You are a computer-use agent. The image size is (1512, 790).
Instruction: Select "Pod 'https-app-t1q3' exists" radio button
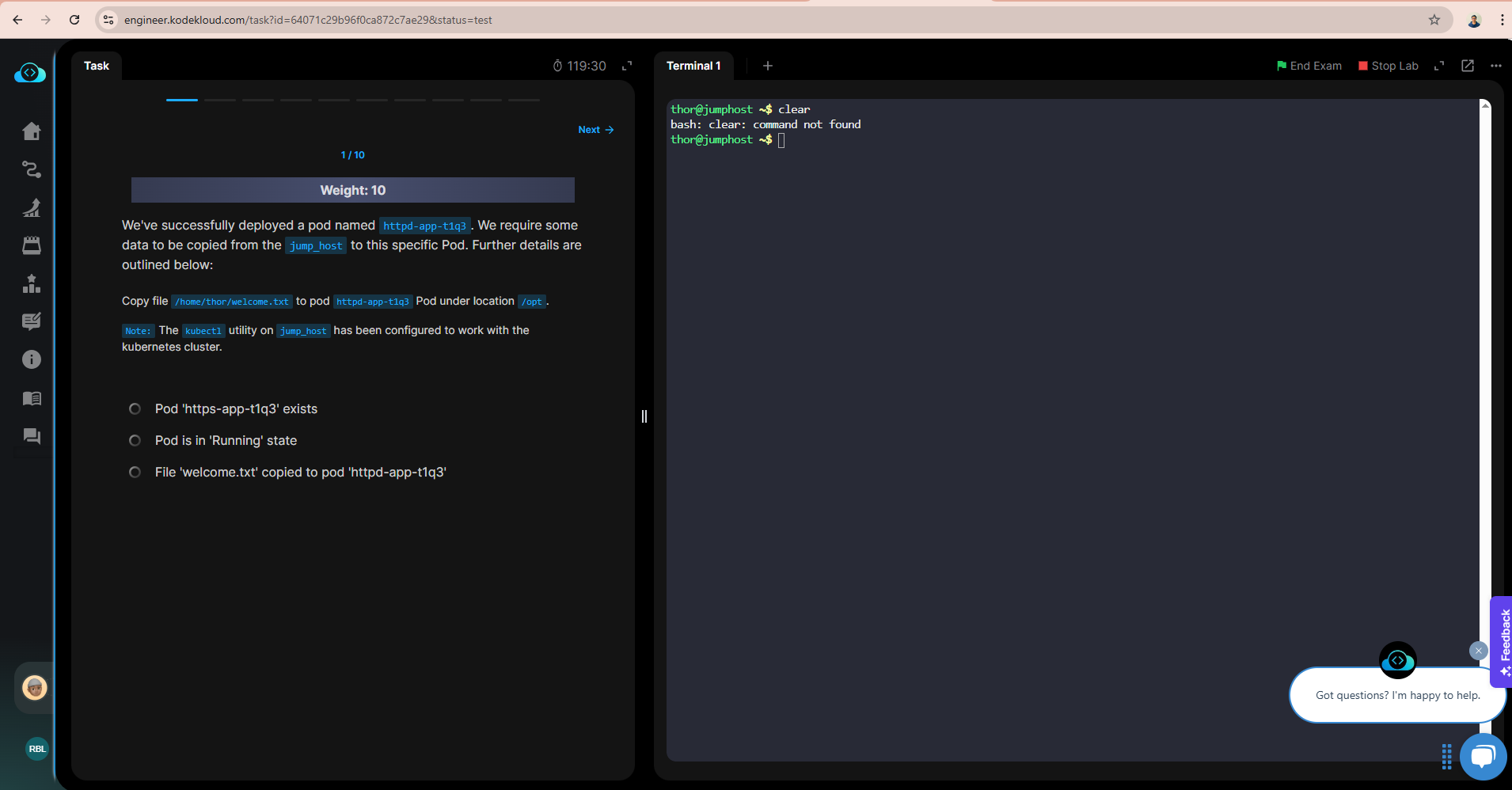click(135, 409)
